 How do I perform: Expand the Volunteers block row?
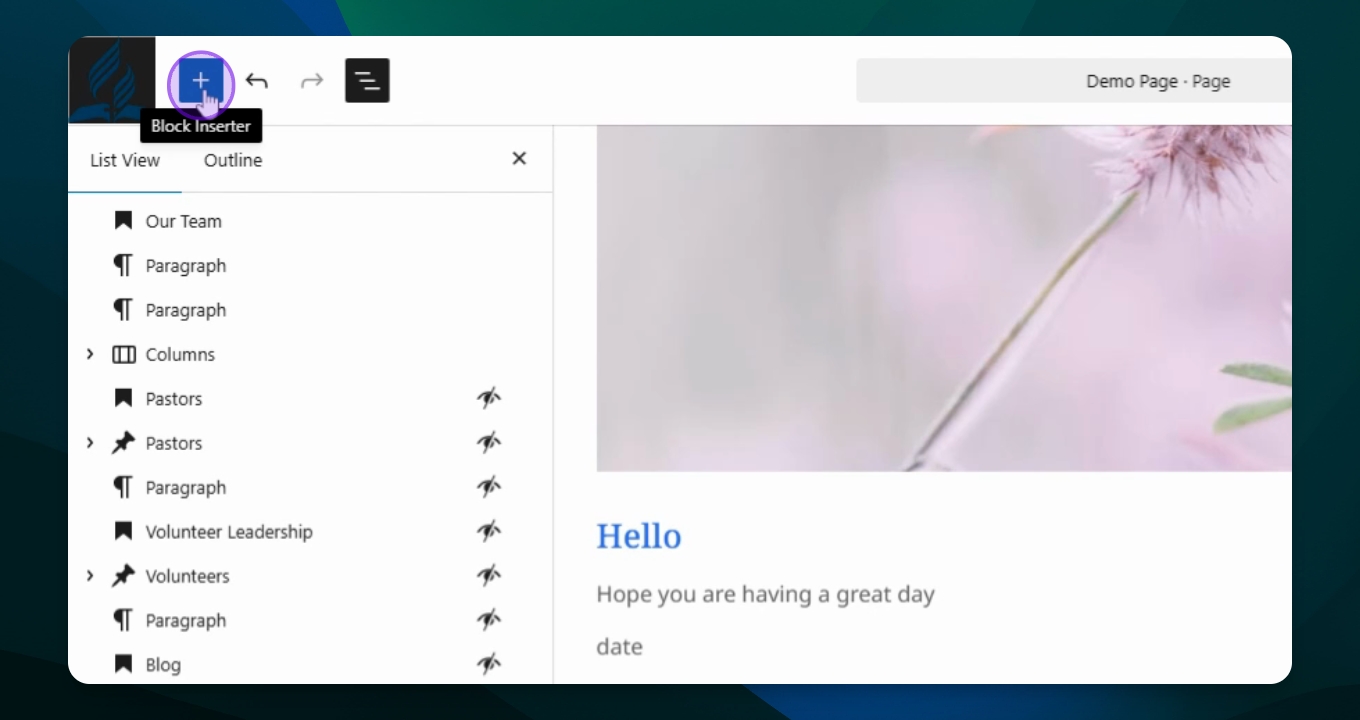click(x=90, y=575)
